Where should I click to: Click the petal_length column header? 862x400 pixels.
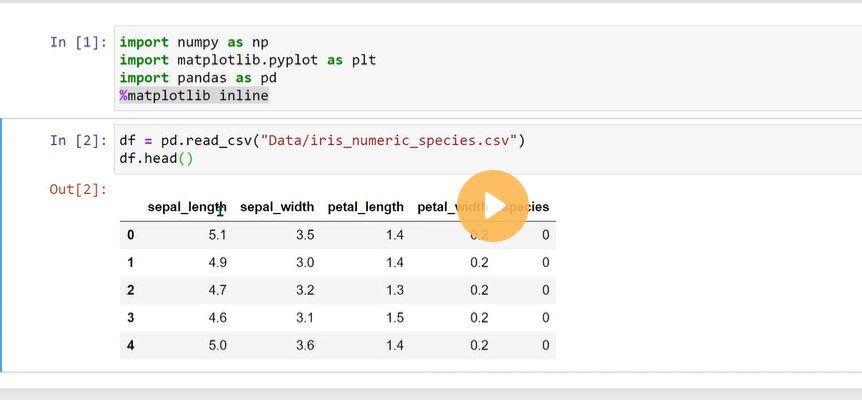(x=366, y=207)
